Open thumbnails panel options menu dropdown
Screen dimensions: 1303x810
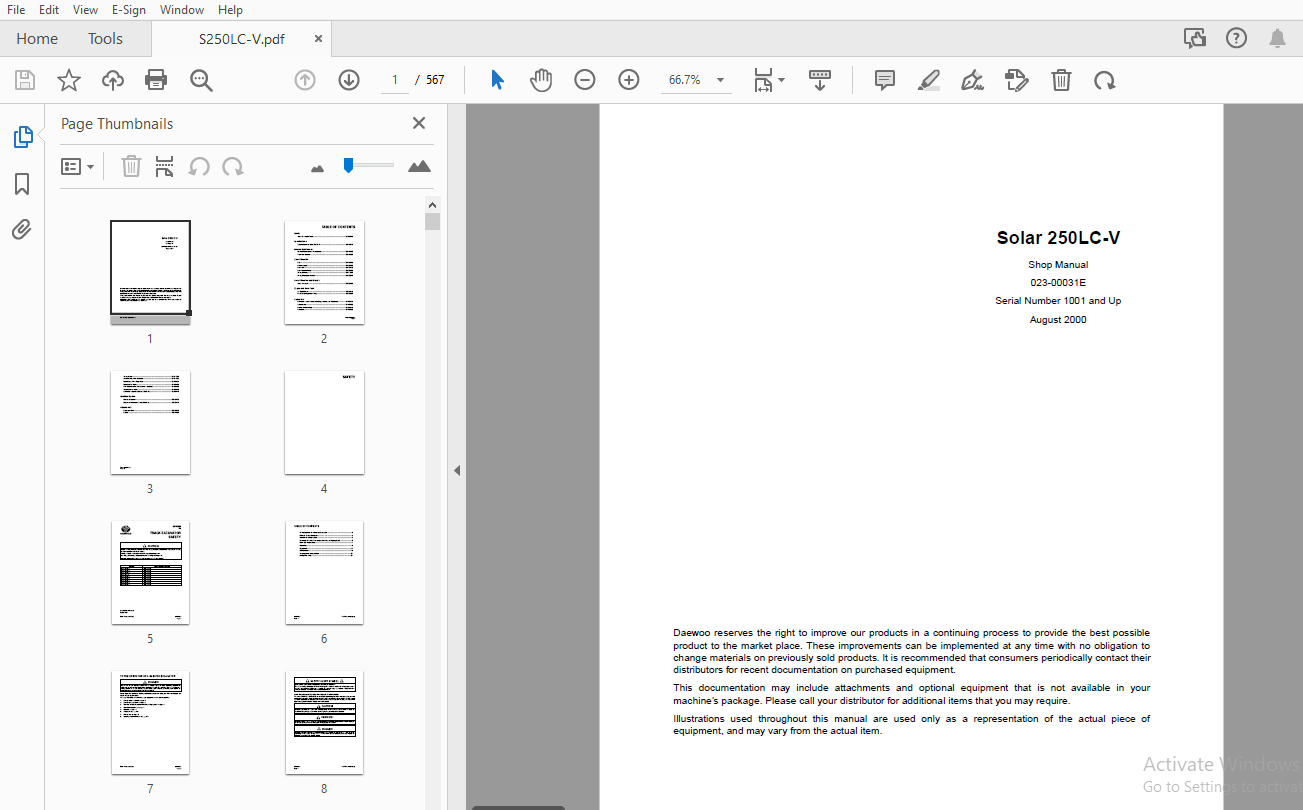point(77,166)
